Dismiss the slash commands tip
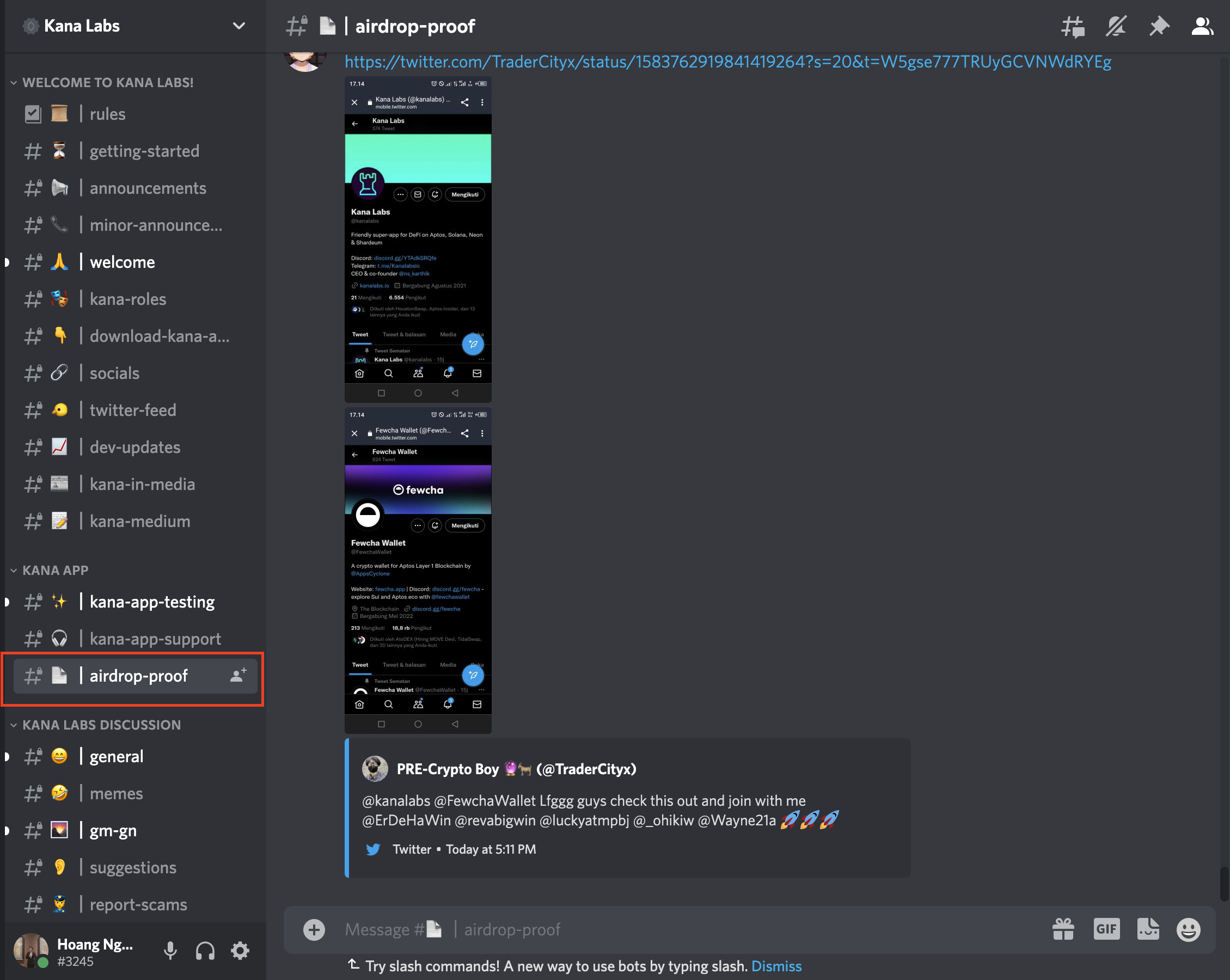 click(776, 966)
